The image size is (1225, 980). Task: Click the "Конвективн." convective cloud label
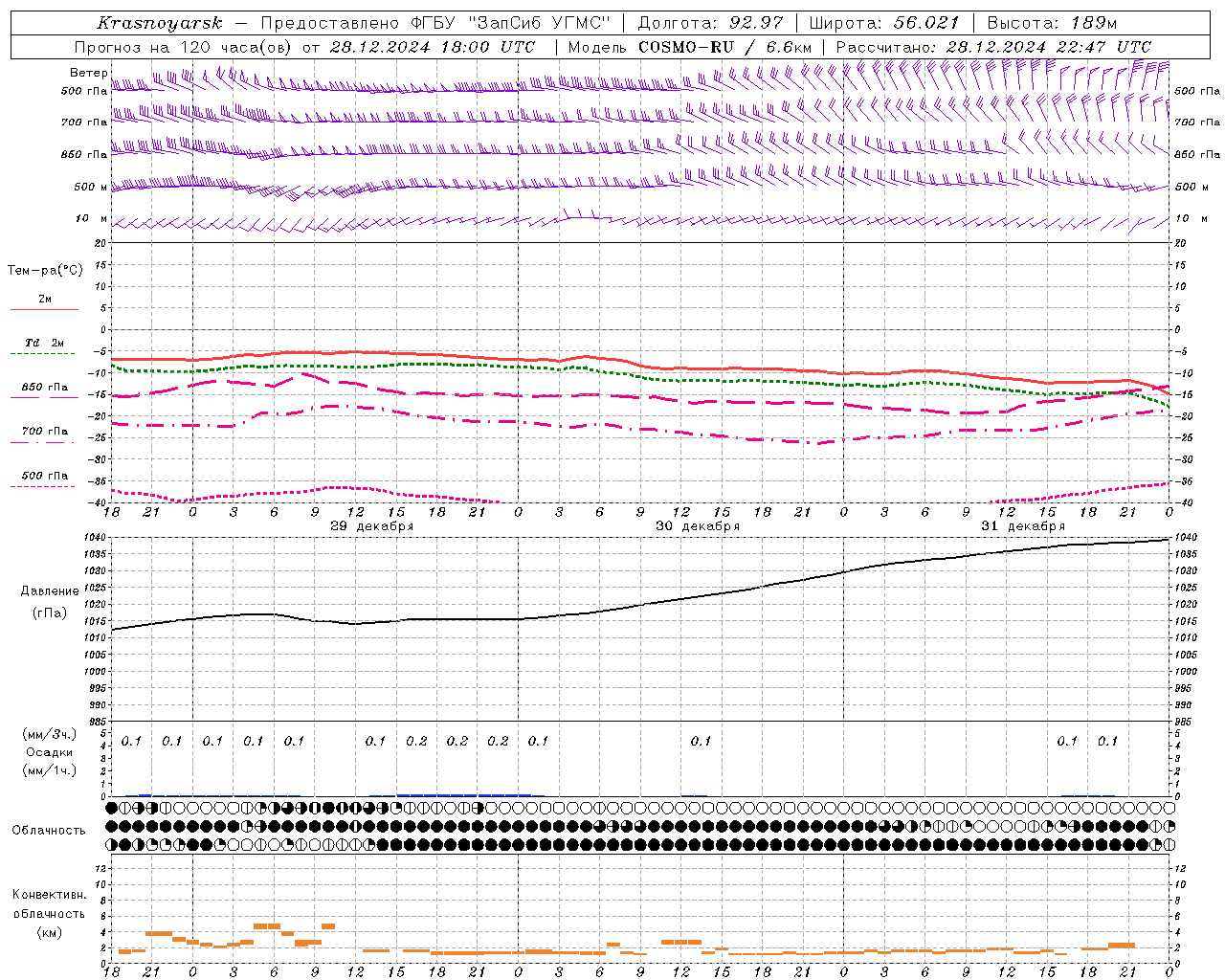[50, 895]
